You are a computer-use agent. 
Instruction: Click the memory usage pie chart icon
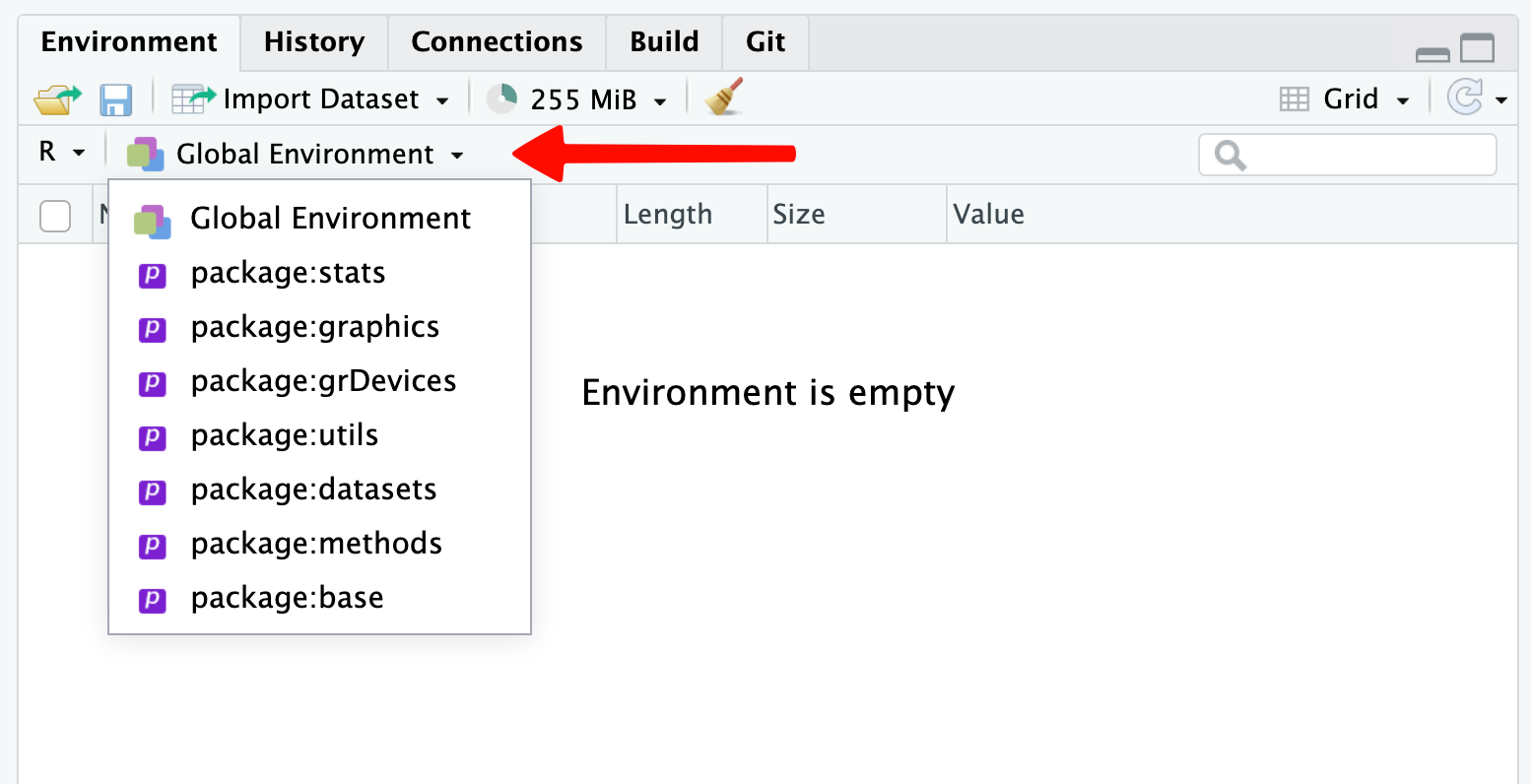502,98
